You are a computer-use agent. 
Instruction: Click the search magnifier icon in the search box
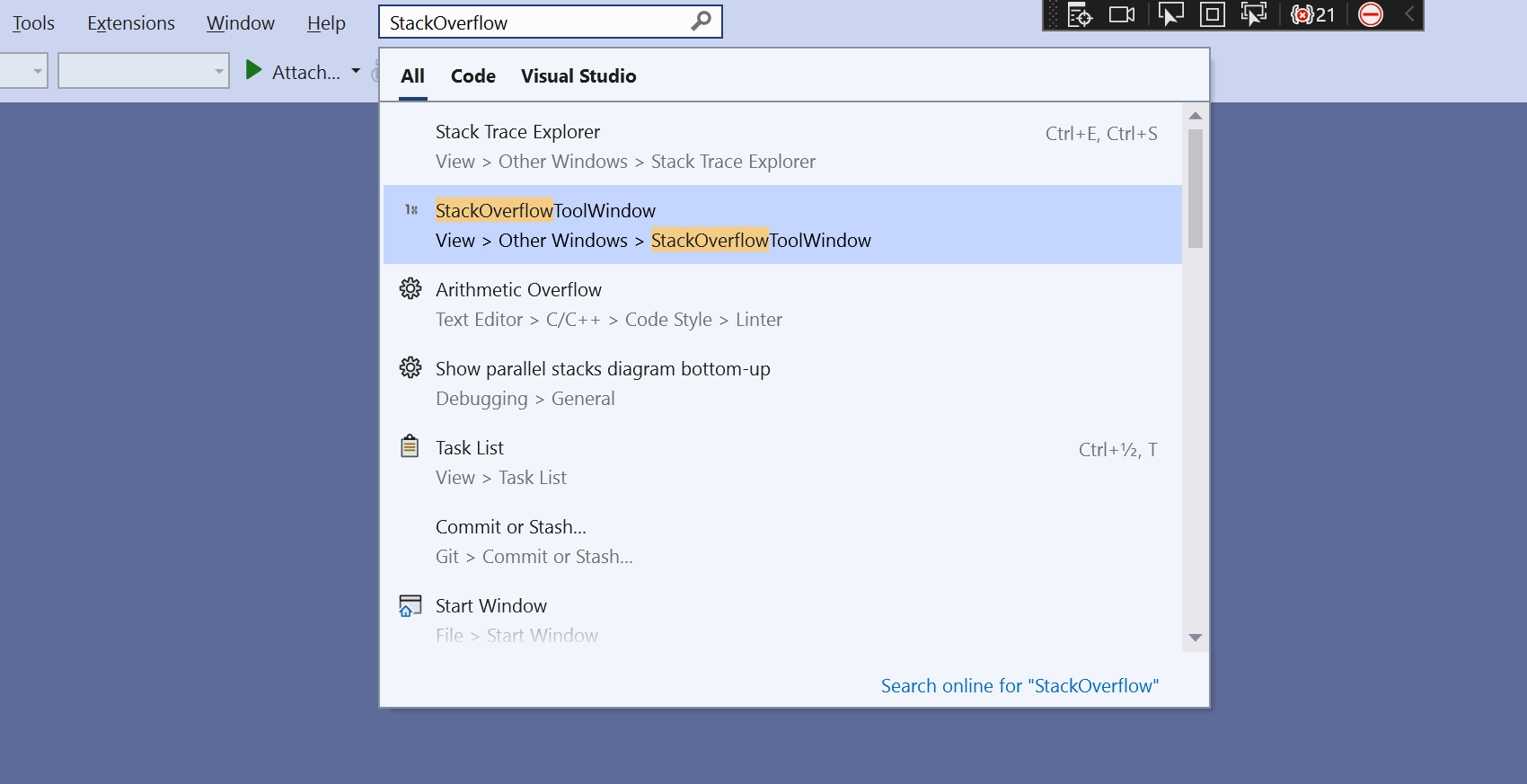(x=701, y=21)
